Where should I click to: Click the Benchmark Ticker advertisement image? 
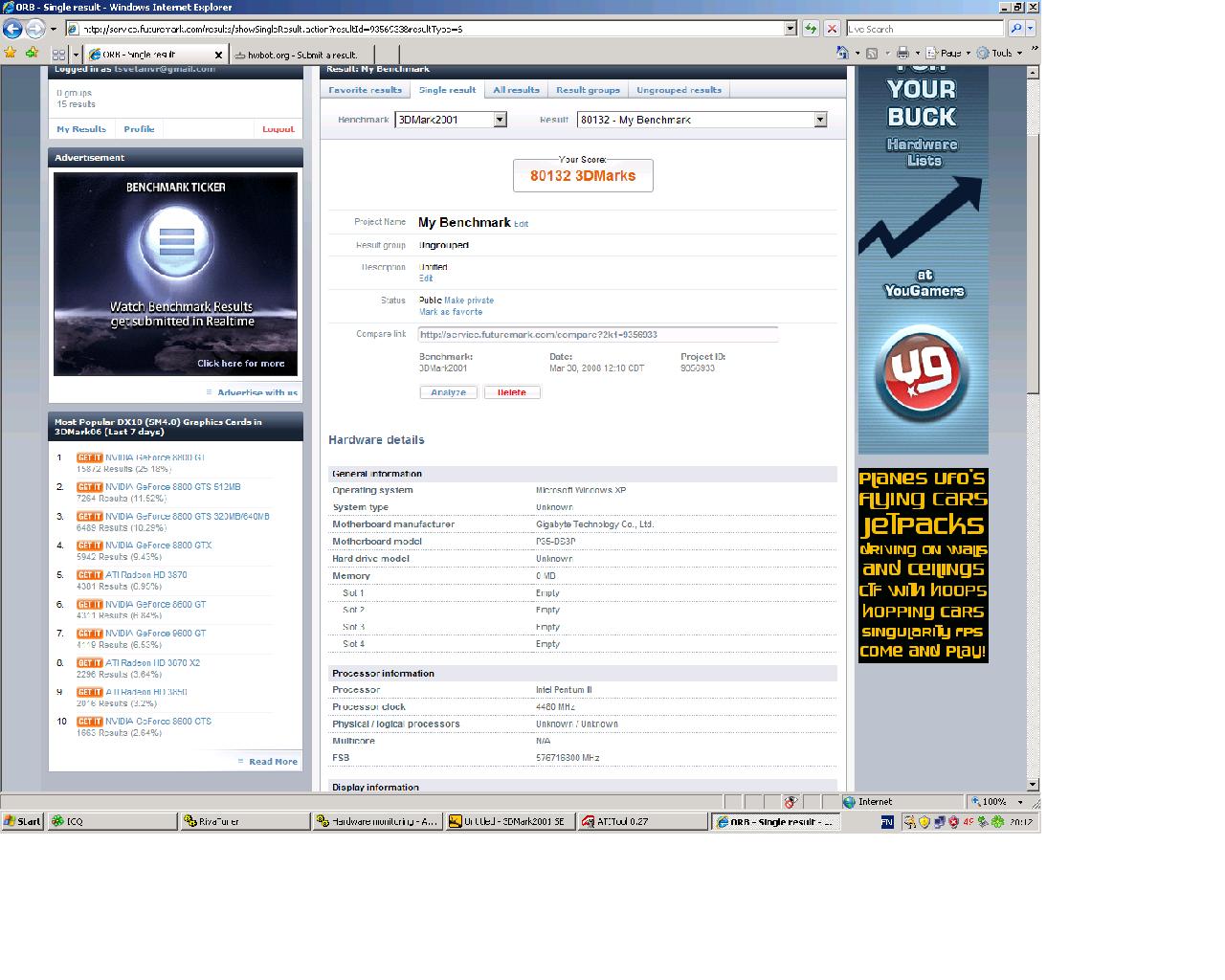(176, 275)
